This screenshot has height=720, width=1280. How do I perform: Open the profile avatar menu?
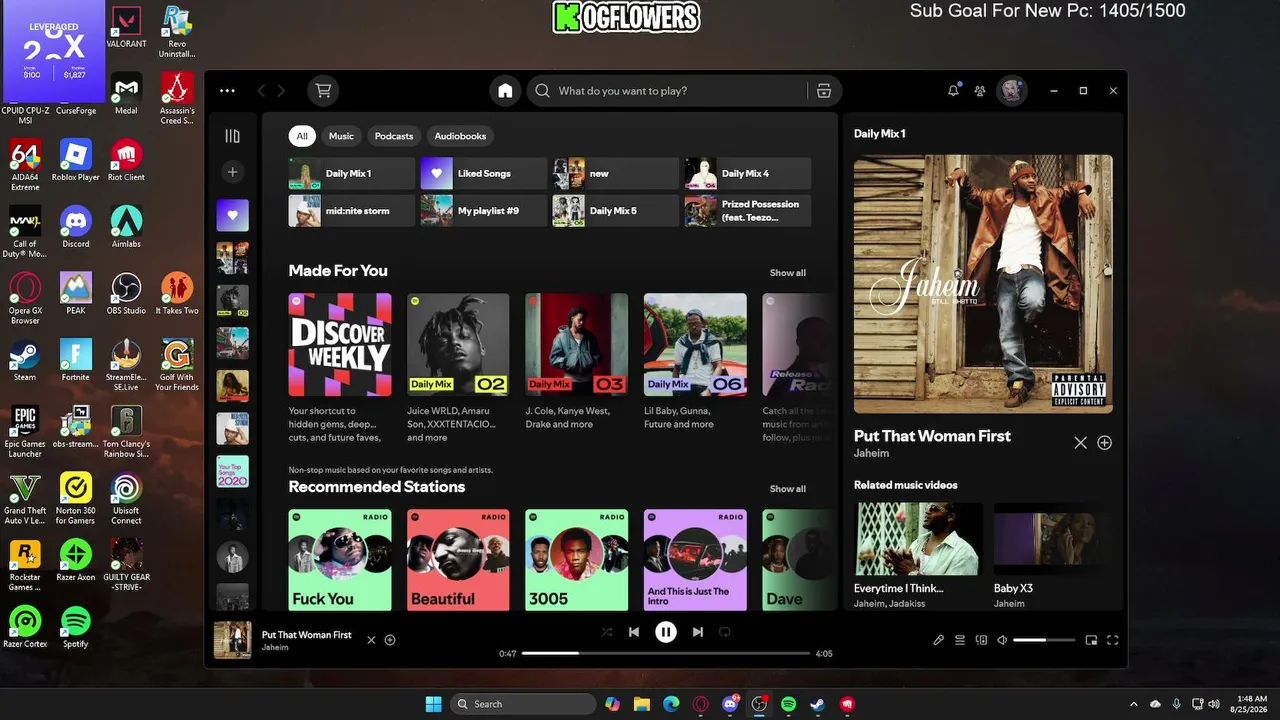pos(1012,91)
